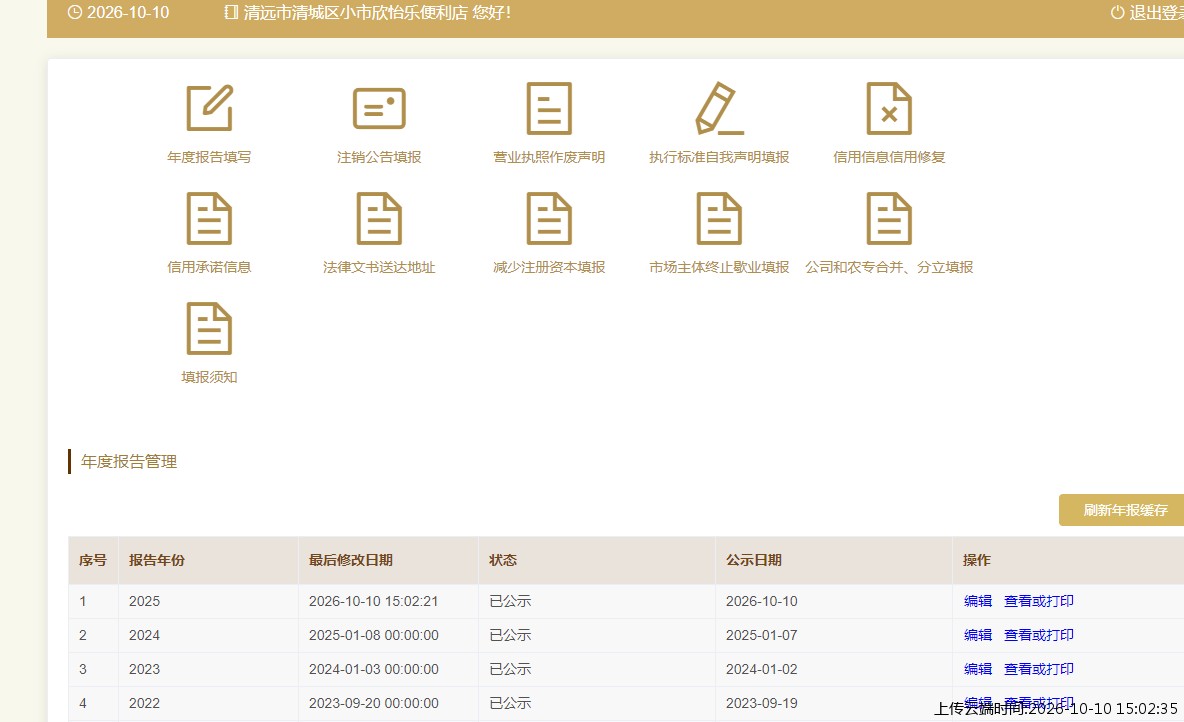Select 信用信息信用修复 icon
1184x722 pixels.
click(889, 108)
